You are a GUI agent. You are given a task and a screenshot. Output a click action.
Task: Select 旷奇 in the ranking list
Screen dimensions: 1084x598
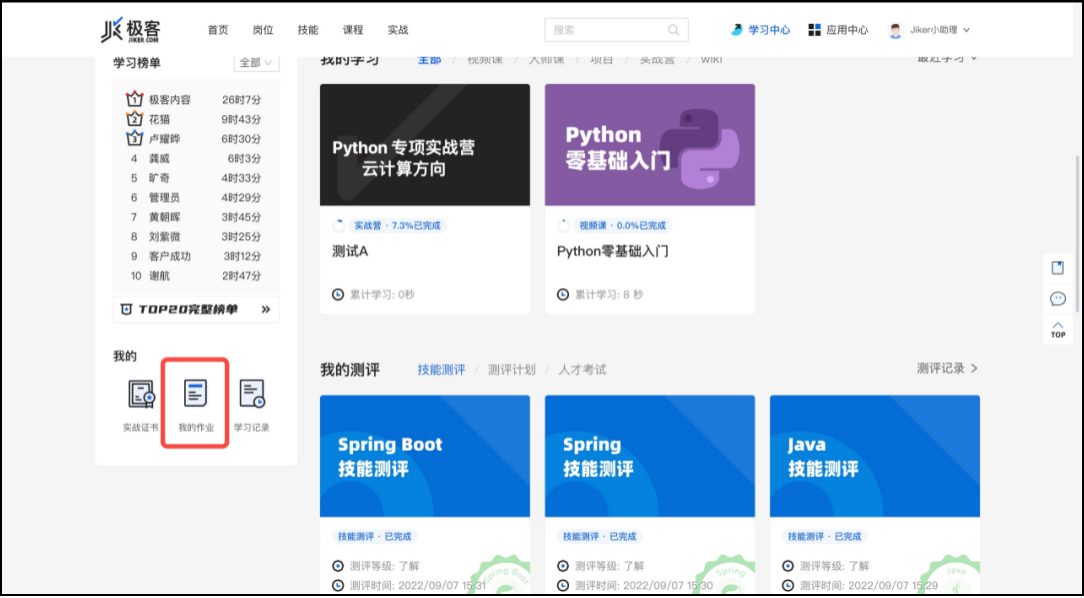click(x=159, y=178)
